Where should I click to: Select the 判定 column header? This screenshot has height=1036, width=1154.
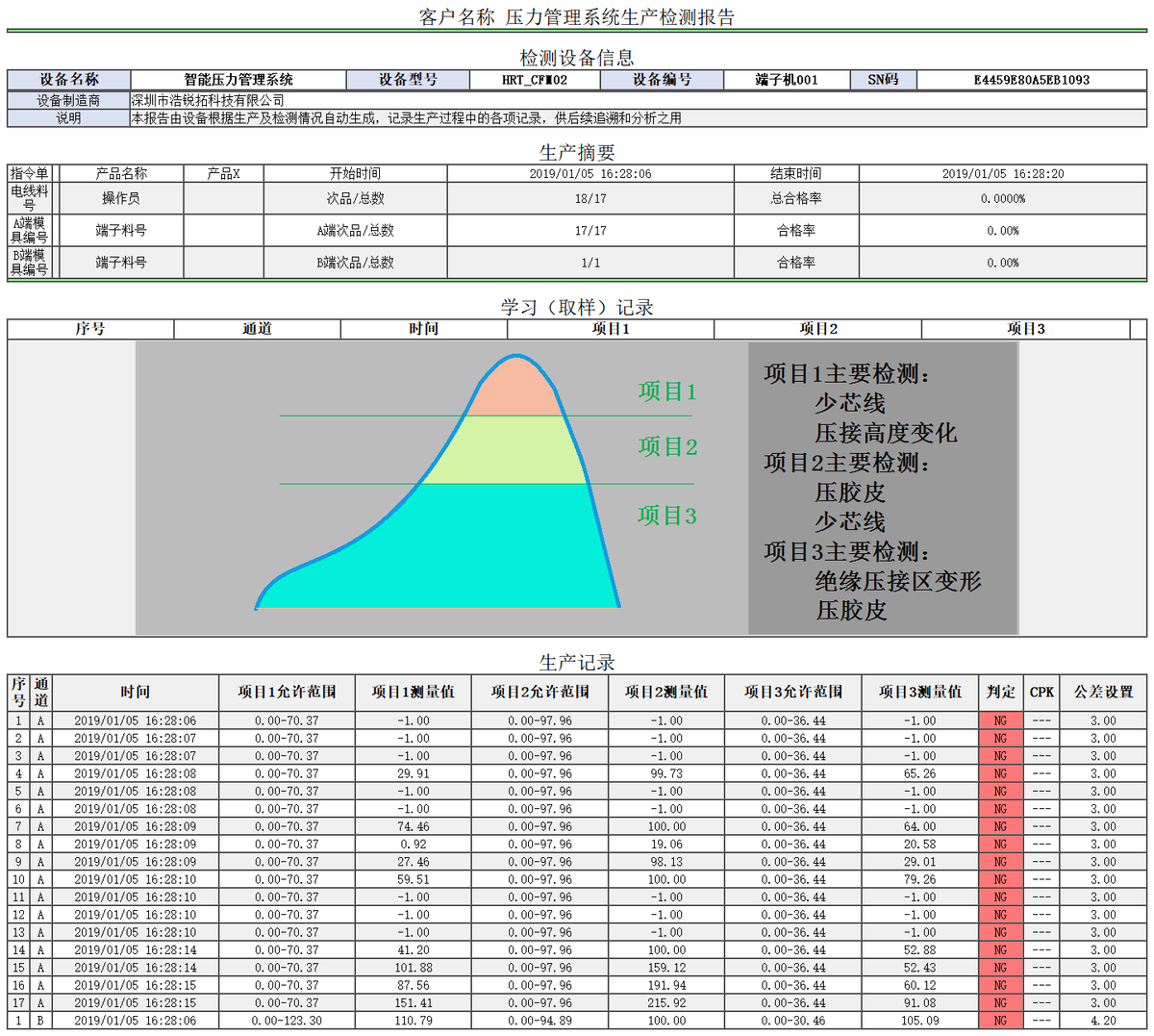[x=1001, y=693]
